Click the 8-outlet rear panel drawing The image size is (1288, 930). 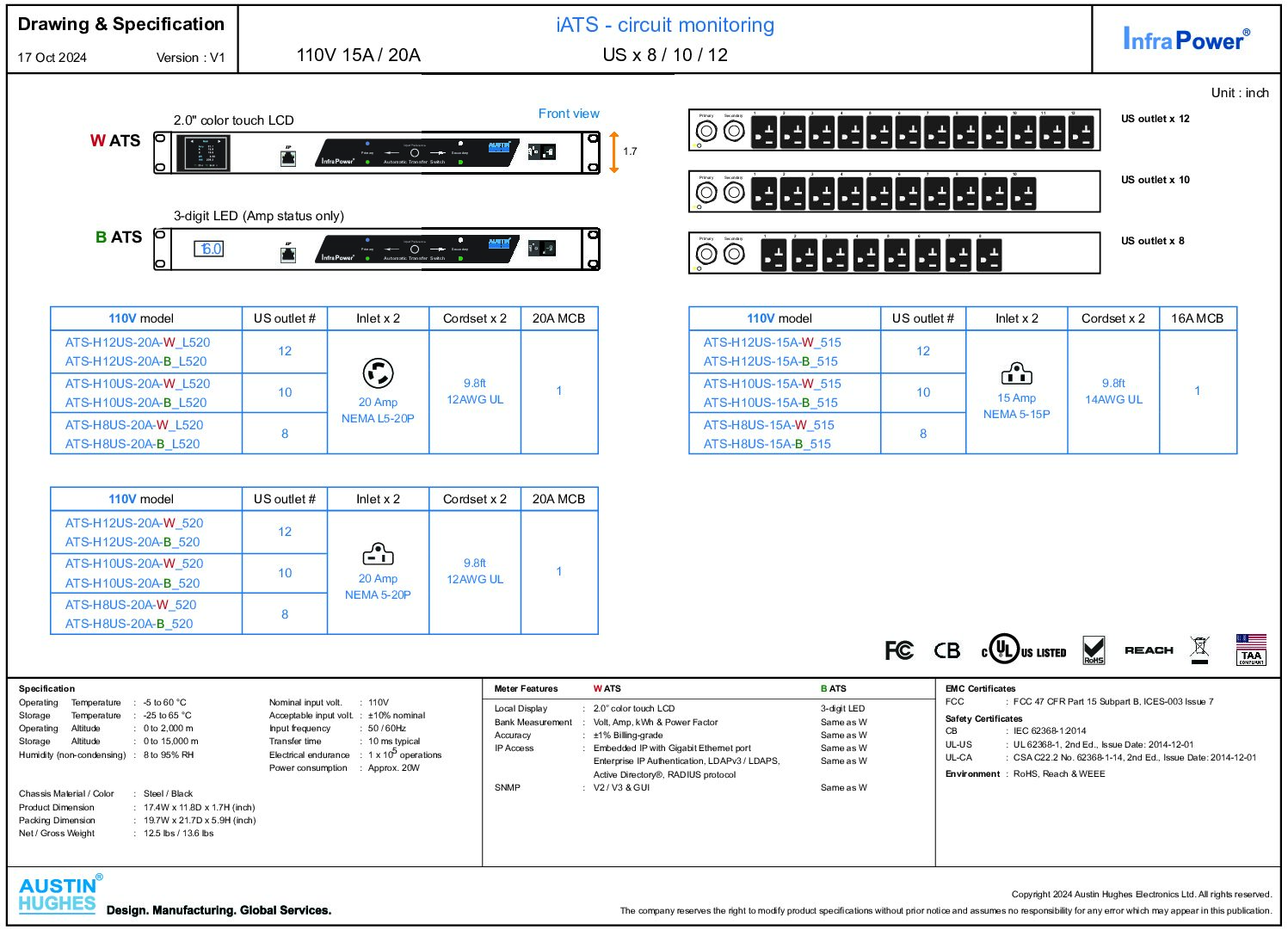(895, 253)
